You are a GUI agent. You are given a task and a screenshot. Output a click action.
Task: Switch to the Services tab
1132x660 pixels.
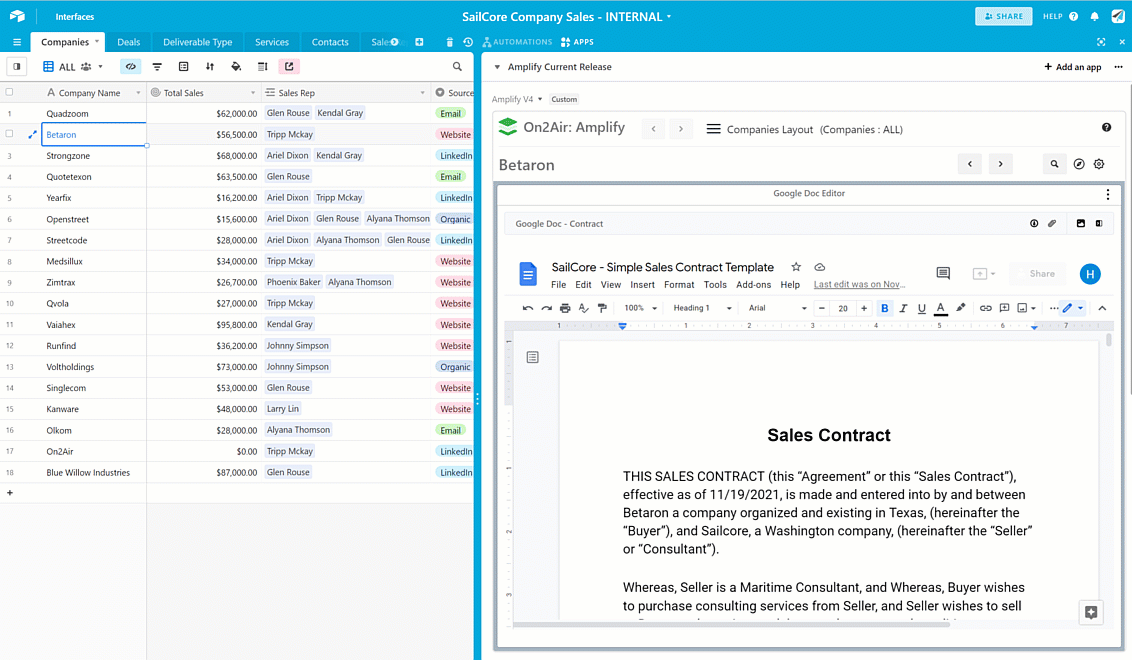271,42
